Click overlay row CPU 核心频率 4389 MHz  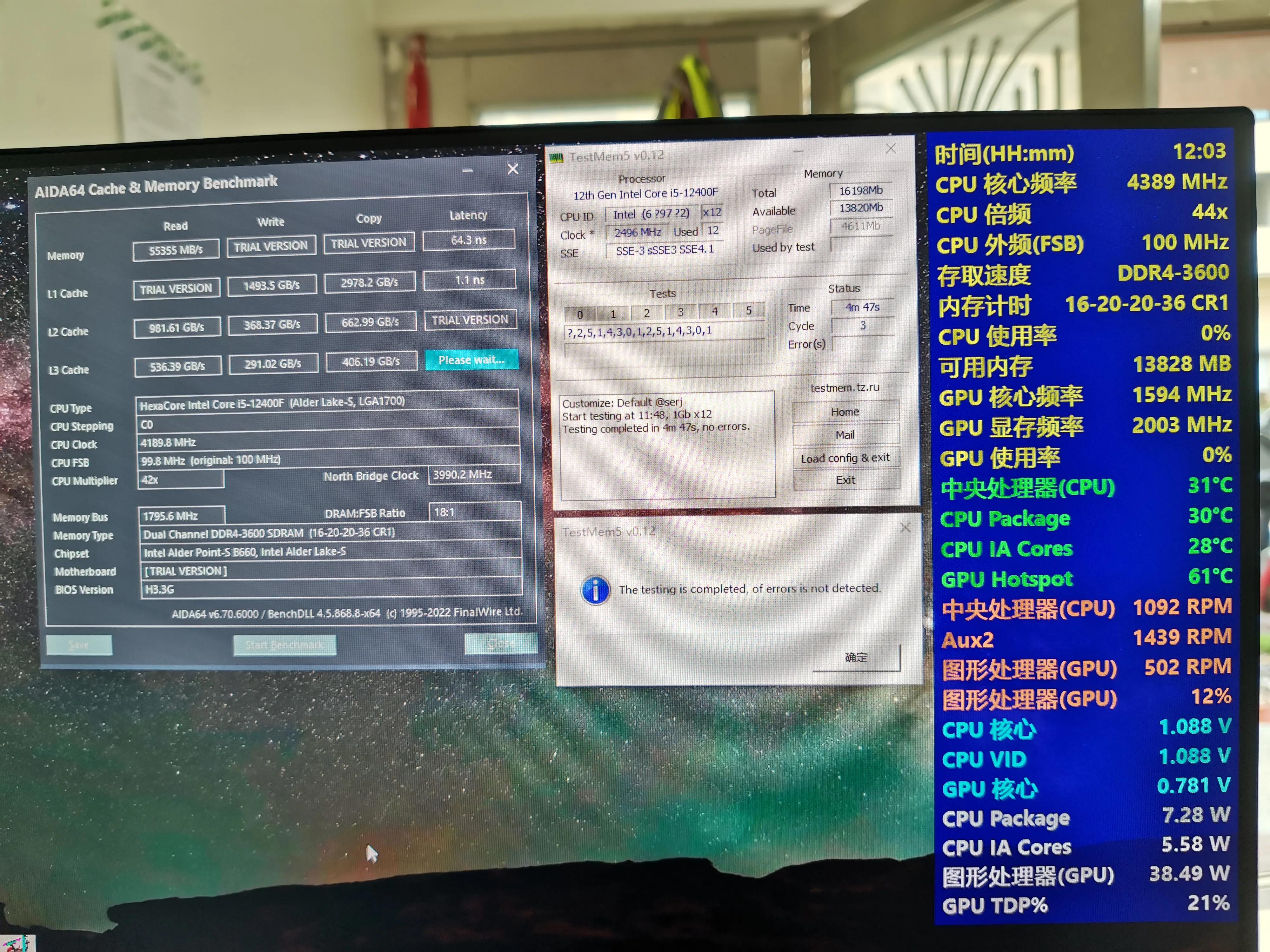(1081, 183)
